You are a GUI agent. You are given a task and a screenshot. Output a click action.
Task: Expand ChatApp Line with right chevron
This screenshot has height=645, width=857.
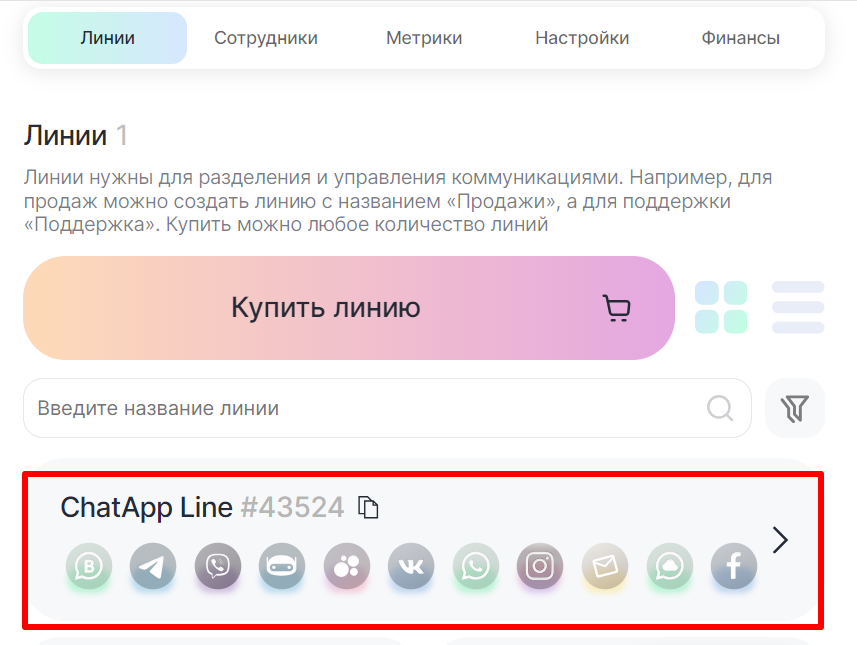tap(781, 540)
